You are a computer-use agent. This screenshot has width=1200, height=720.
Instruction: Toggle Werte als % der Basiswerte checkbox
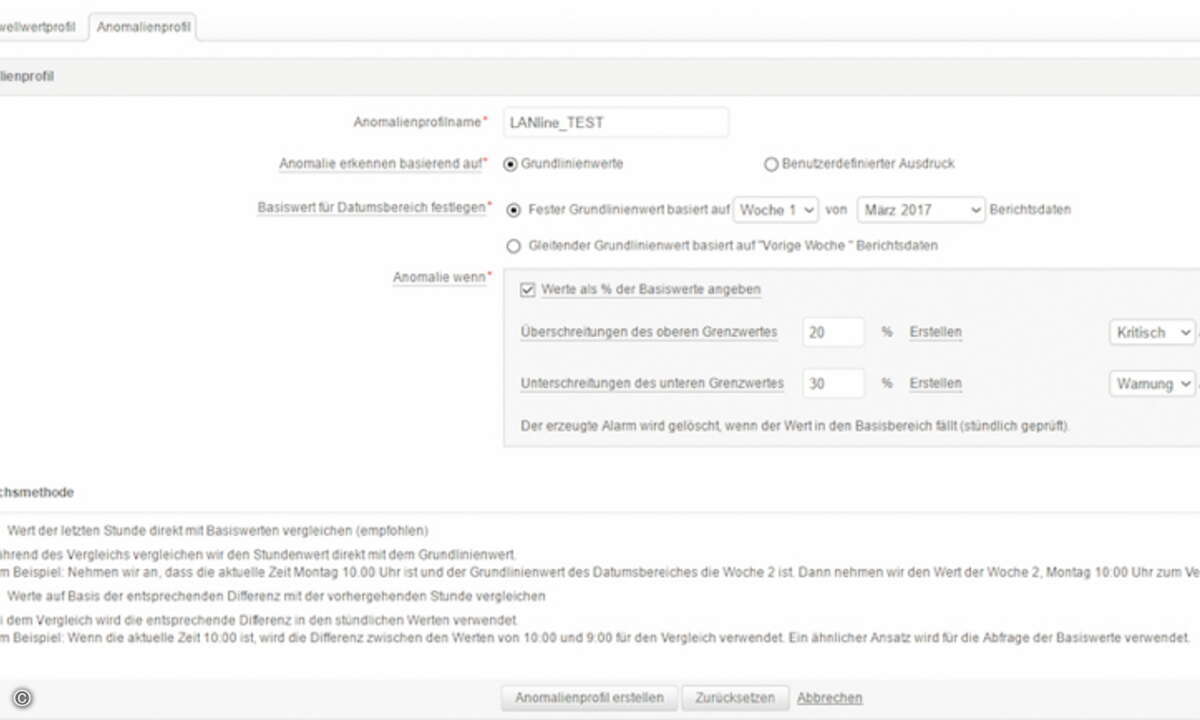tap(528, 290)
